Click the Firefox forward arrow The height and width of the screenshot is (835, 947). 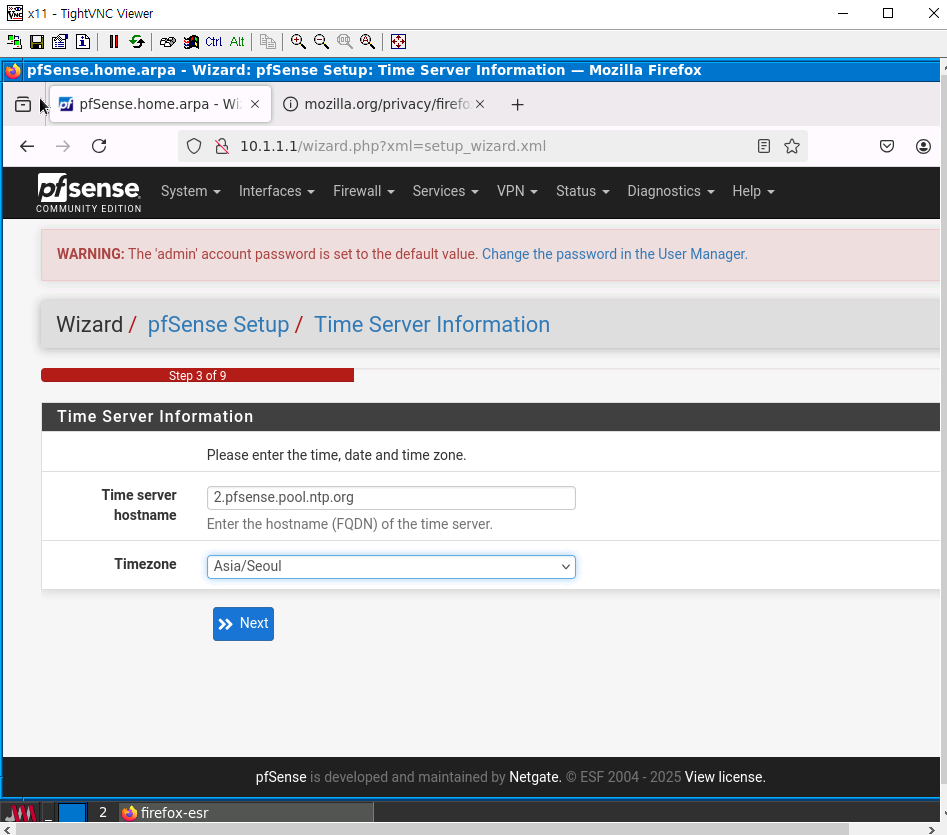coord(63,146)
